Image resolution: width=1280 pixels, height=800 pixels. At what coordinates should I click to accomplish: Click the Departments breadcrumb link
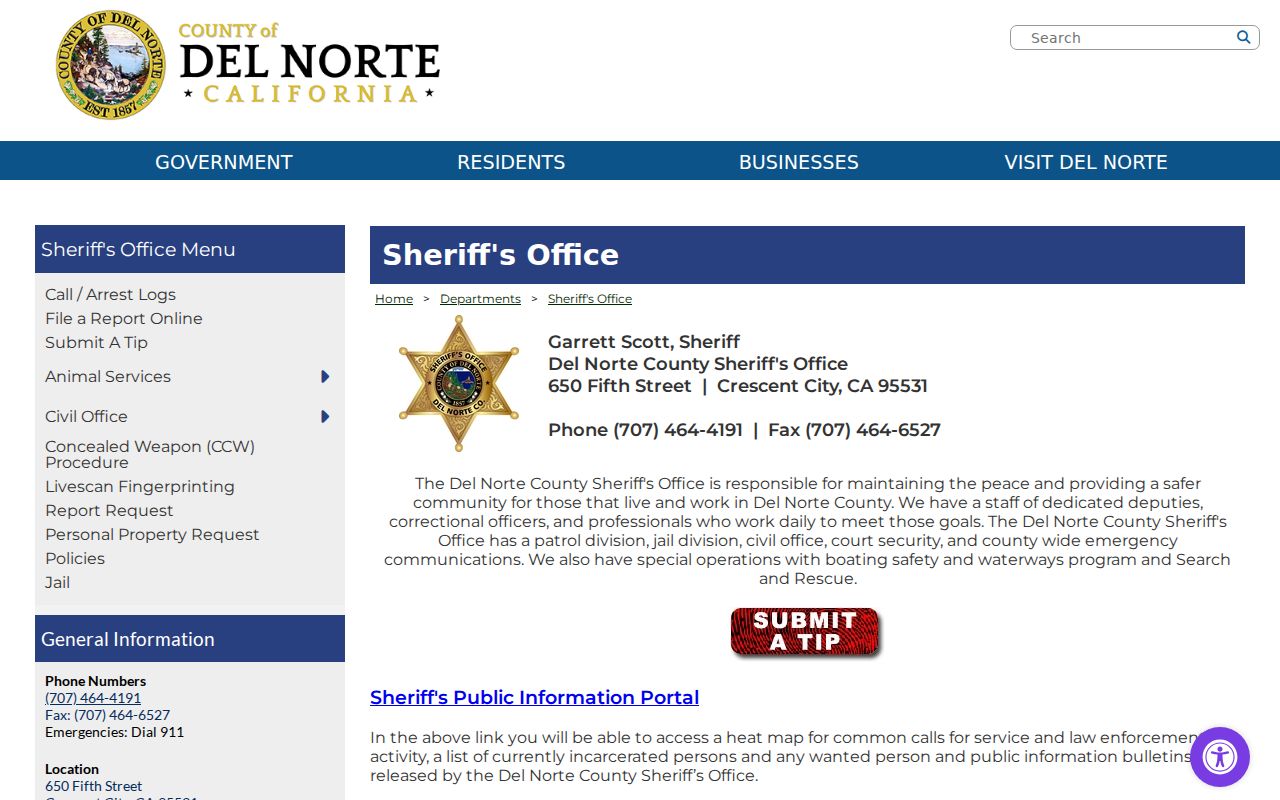(480, 299)
